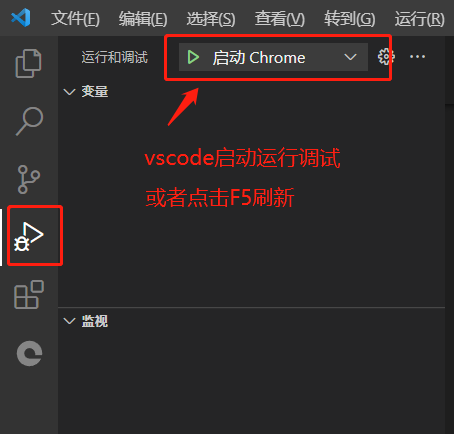Collapse the 监视 section chevron
Image resolution: width=454 pixels, height=434 pixels.
[69, 321]
